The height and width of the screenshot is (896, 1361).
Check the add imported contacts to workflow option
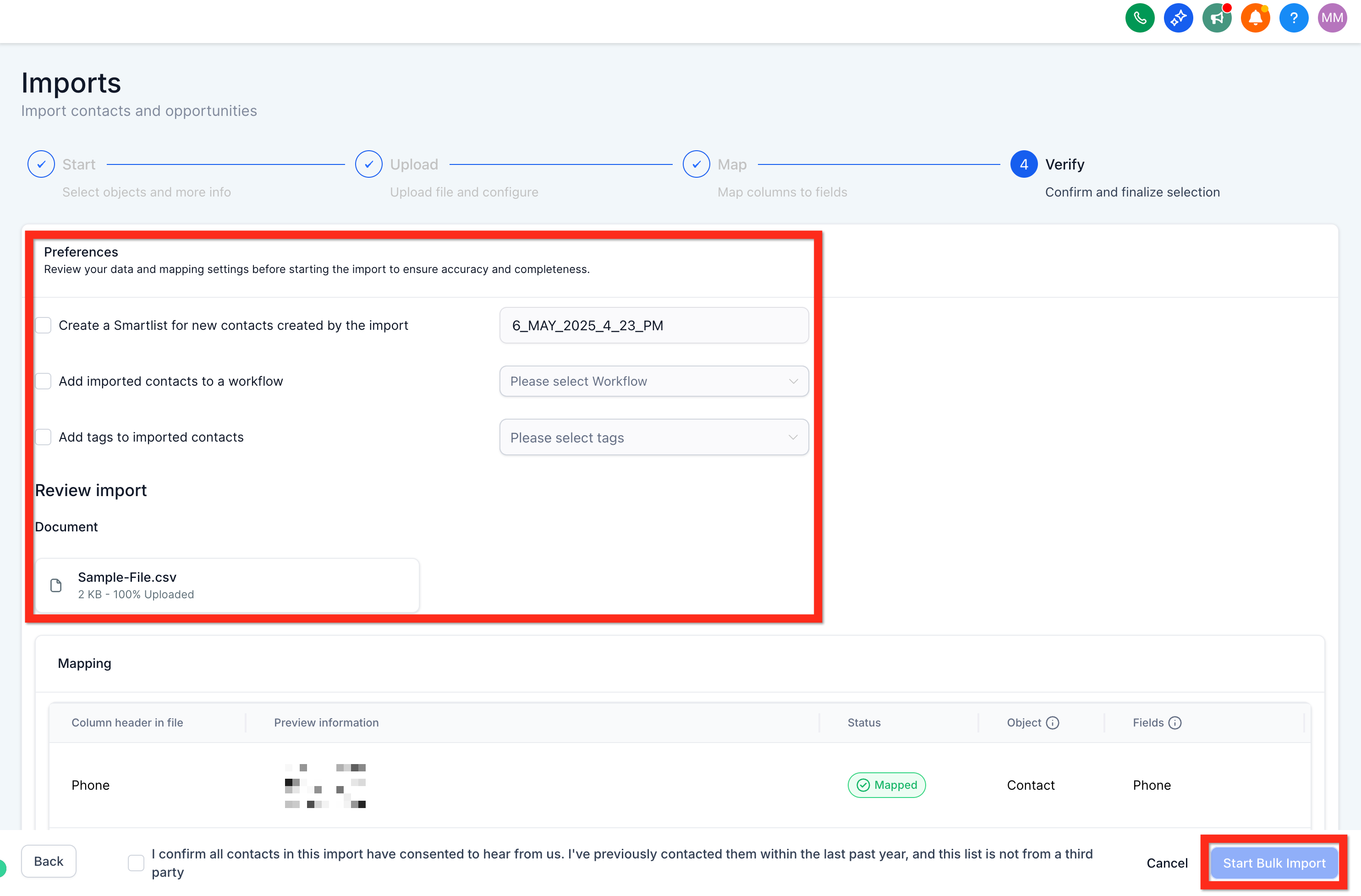43,381
